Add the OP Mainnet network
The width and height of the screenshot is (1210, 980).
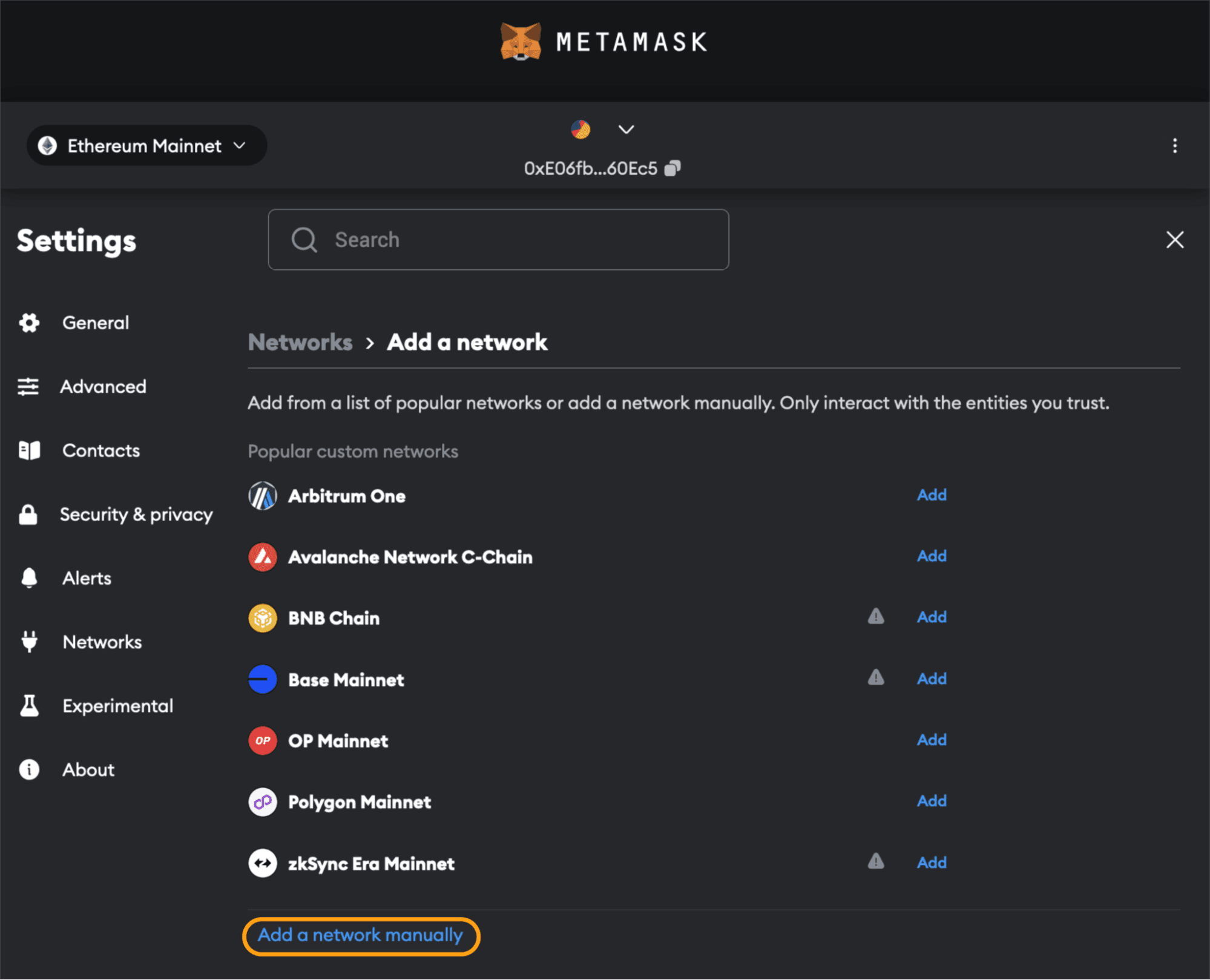(x=932, y=740)
